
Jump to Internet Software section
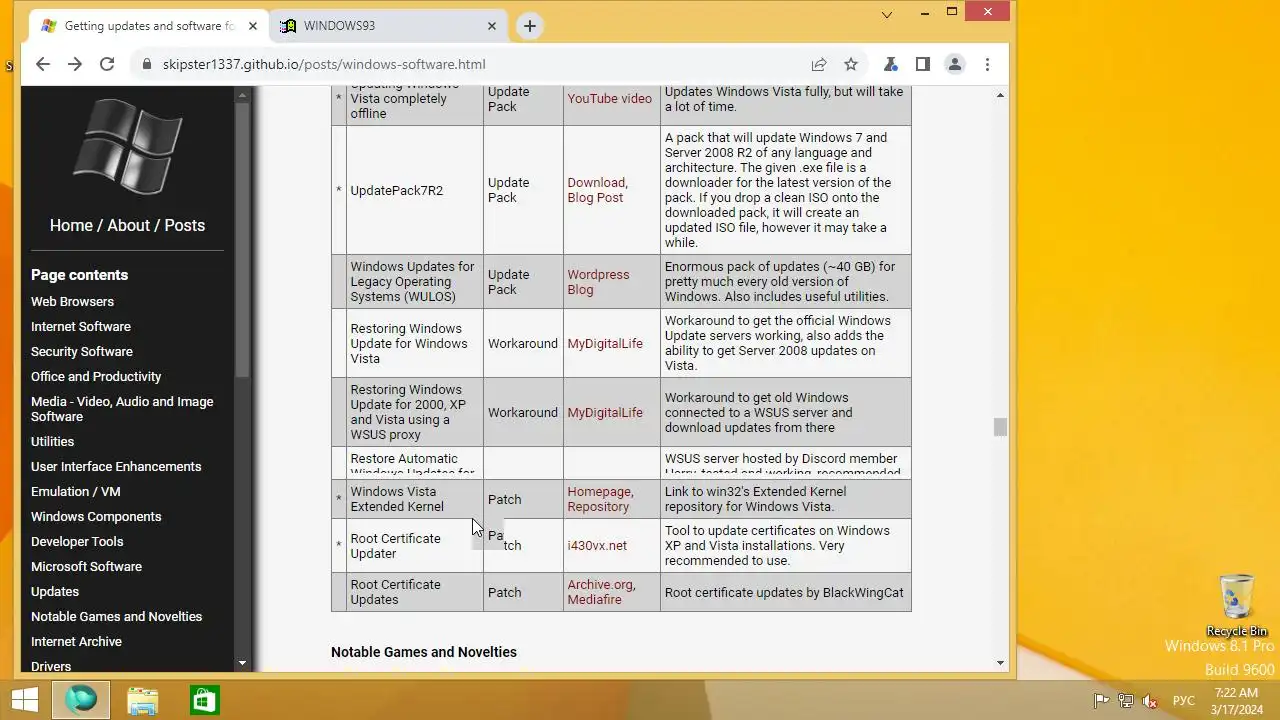pyautogui.click(x=81, y=326)
